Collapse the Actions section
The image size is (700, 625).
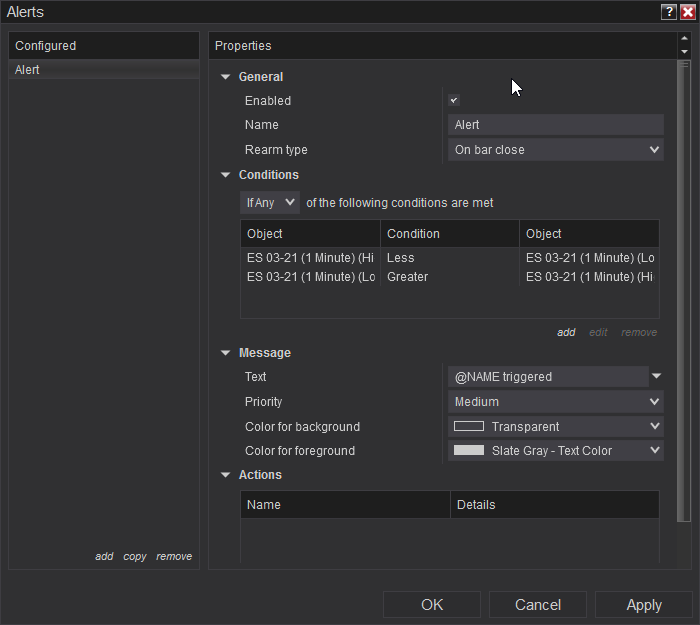tap(226, 475)
